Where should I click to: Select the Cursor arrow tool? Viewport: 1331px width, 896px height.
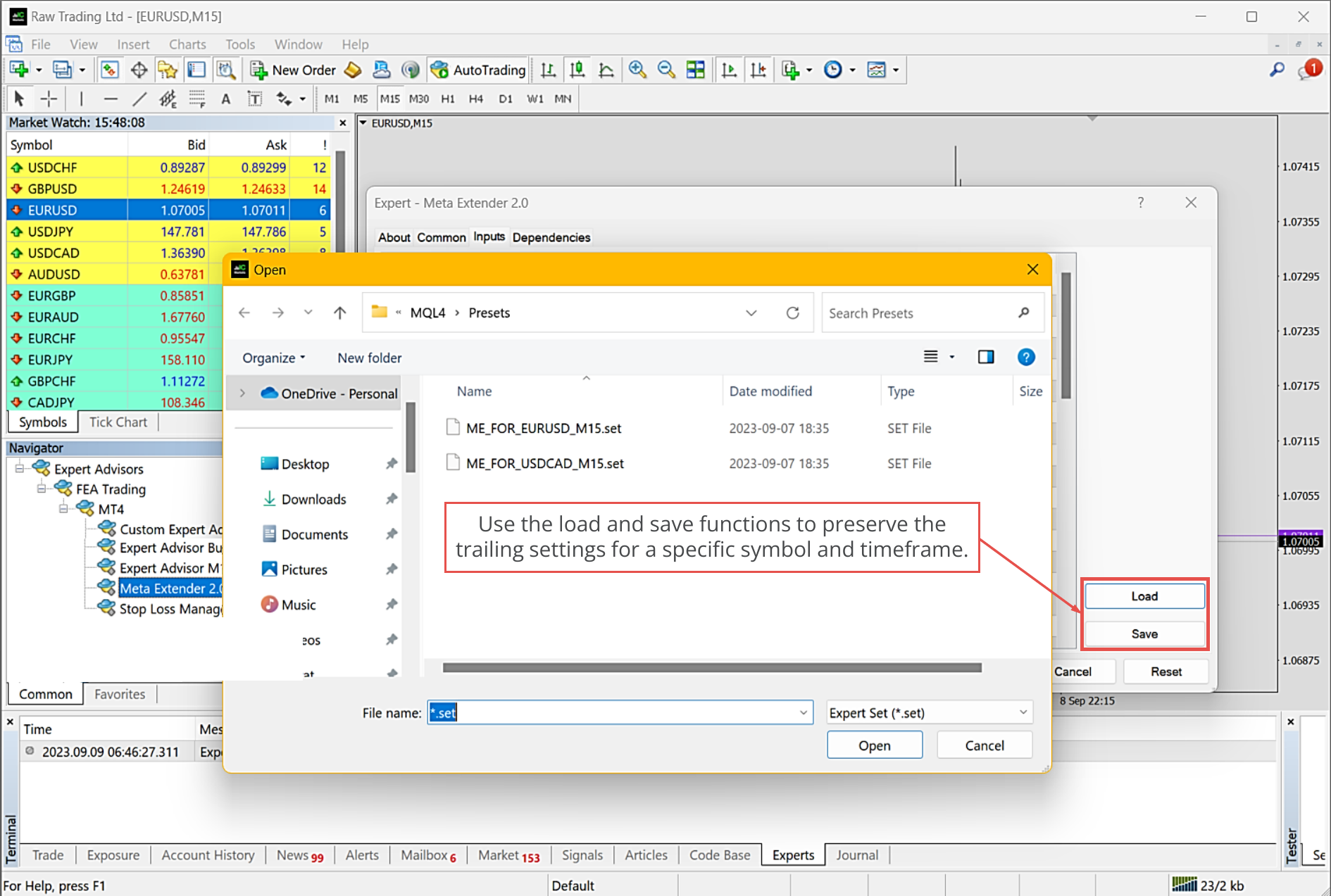[19, 99]
